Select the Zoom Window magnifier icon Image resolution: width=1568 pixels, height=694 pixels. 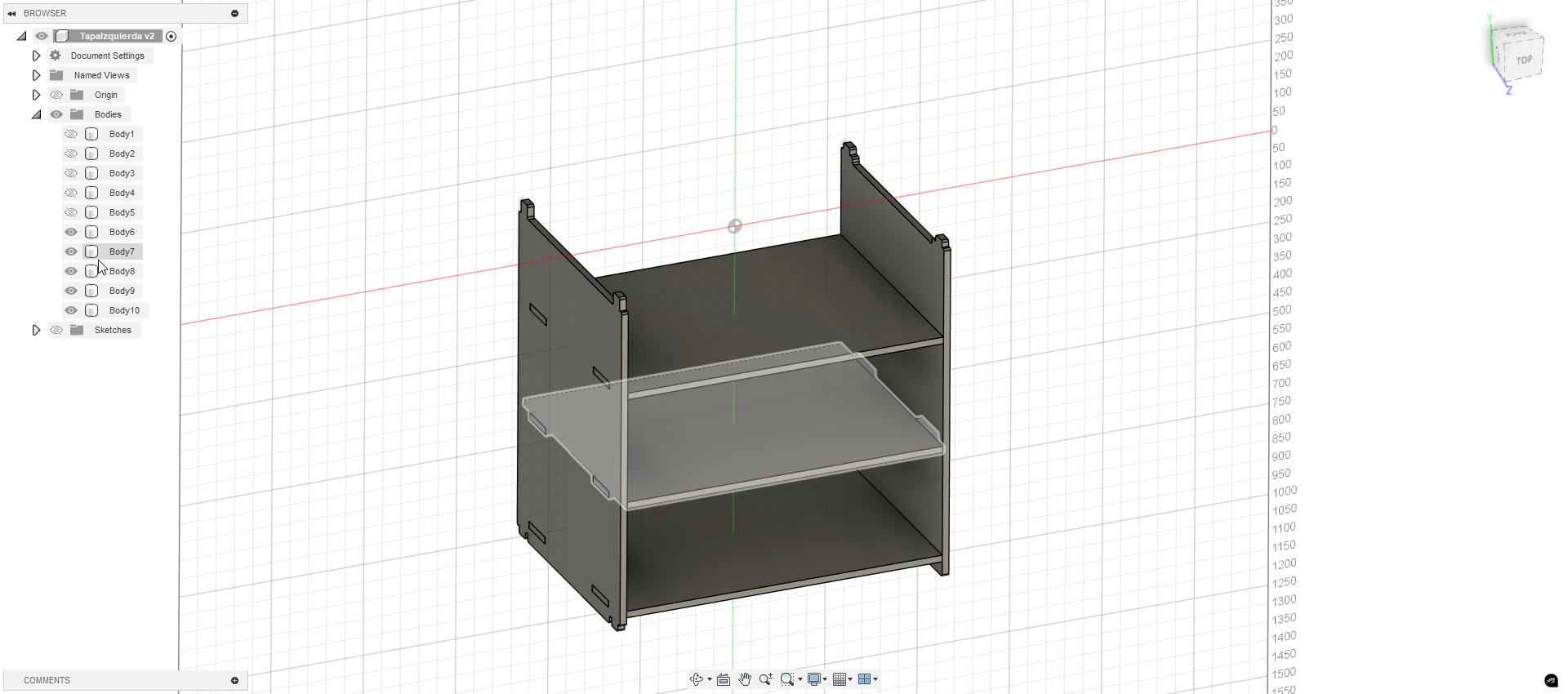[787, 679]
